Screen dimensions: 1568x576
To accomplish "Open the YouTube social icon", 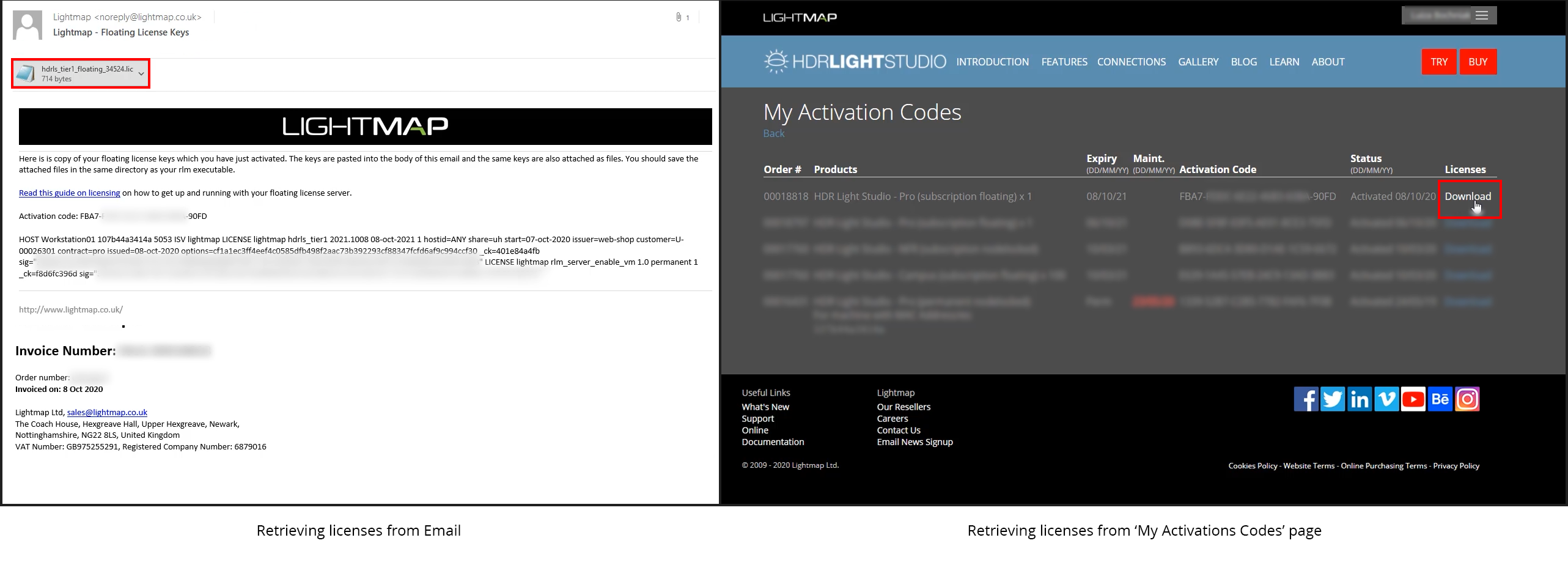I will (x=1413, y=399).
